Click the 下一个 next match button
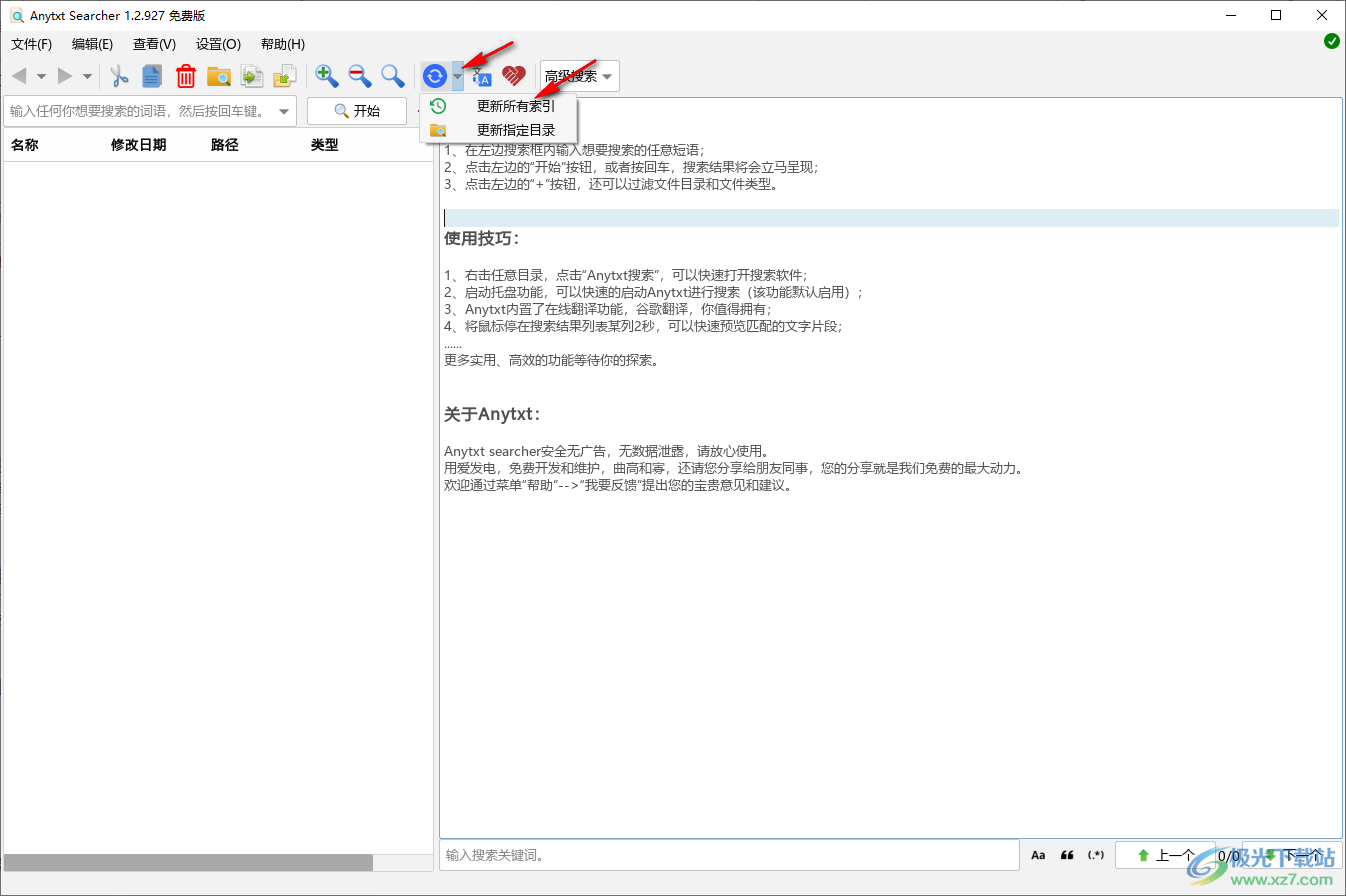This screenshot has height=896, width=1346. pos(1292,855)
